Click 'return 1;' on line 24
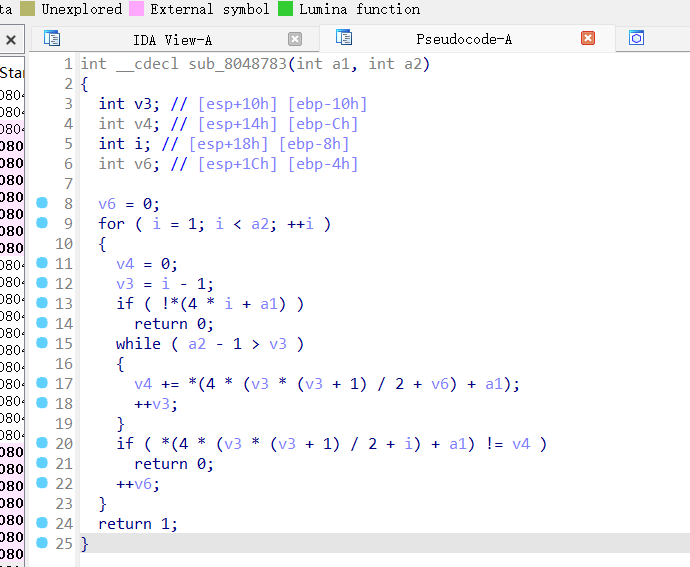 (x=138, y=524)
